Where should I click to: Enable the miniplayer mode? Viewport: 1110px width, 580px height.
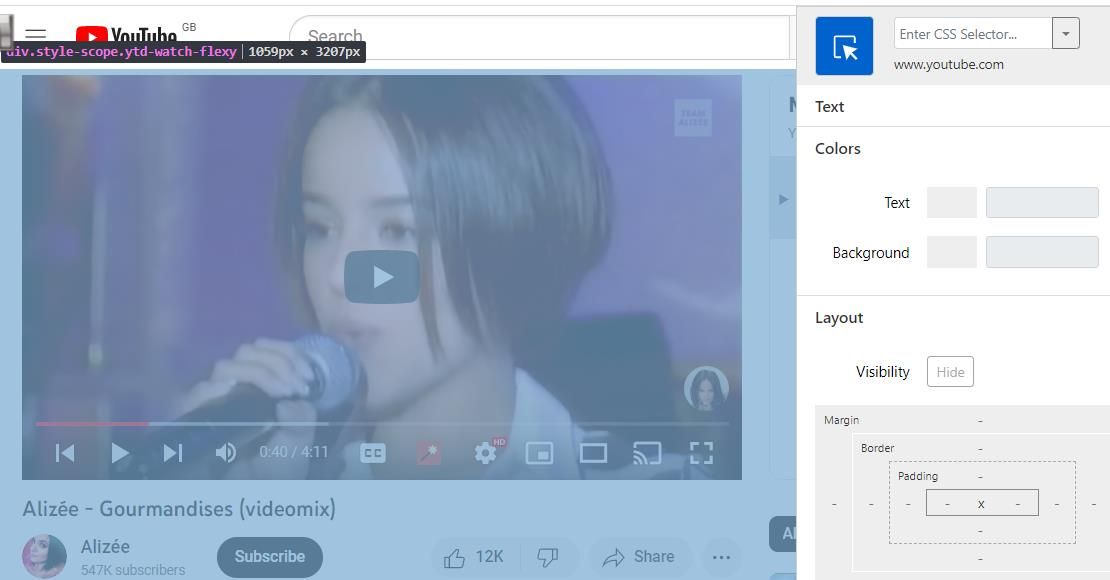[539, 453]
